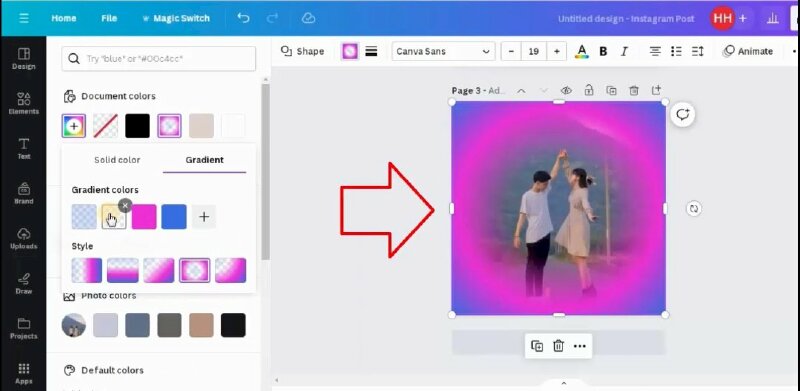
Task: Add a new gradient color stop
Action: coord(204,216)
